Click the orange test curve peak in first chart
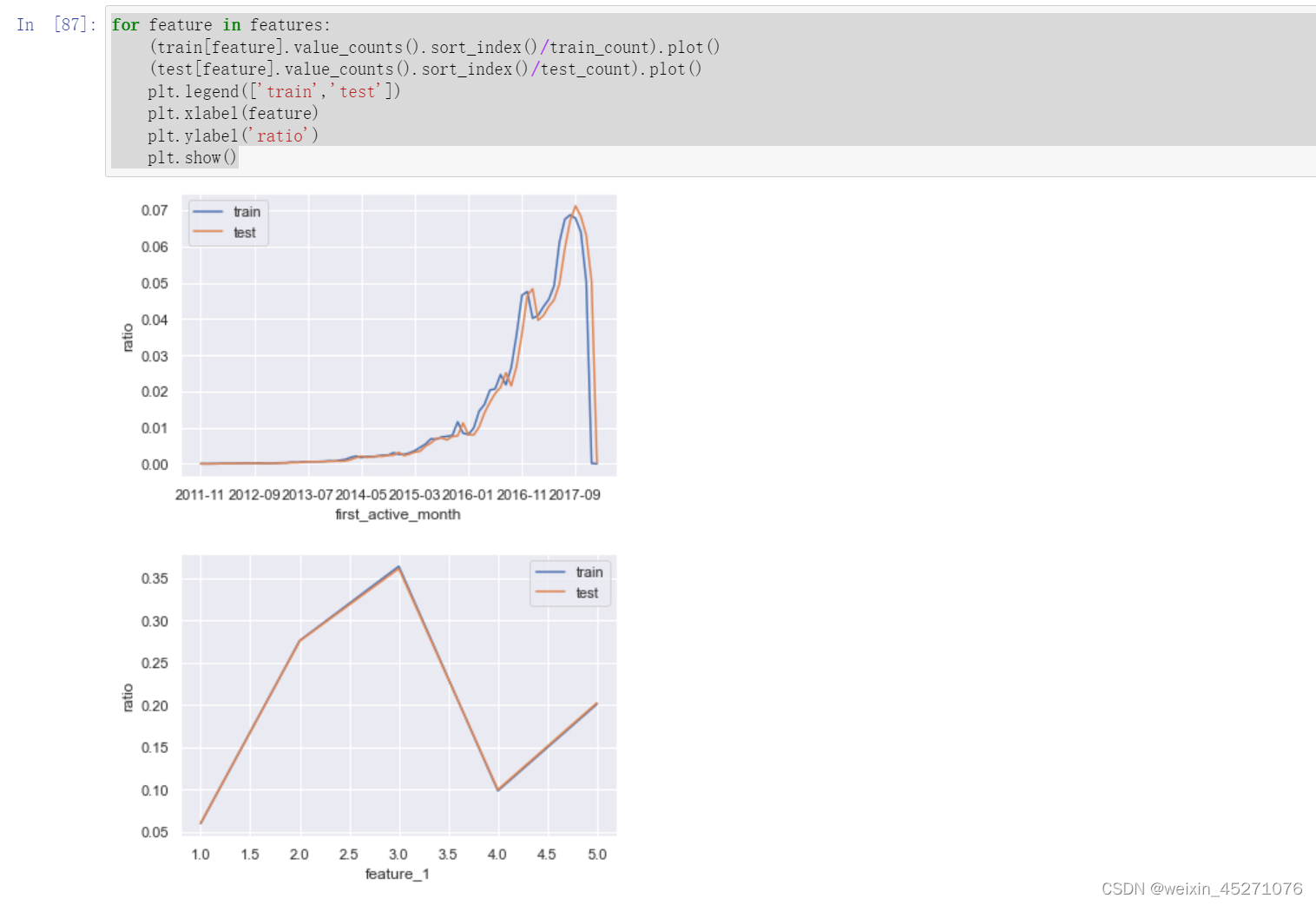Screen dimensions: 1316x905 (576, 207)
